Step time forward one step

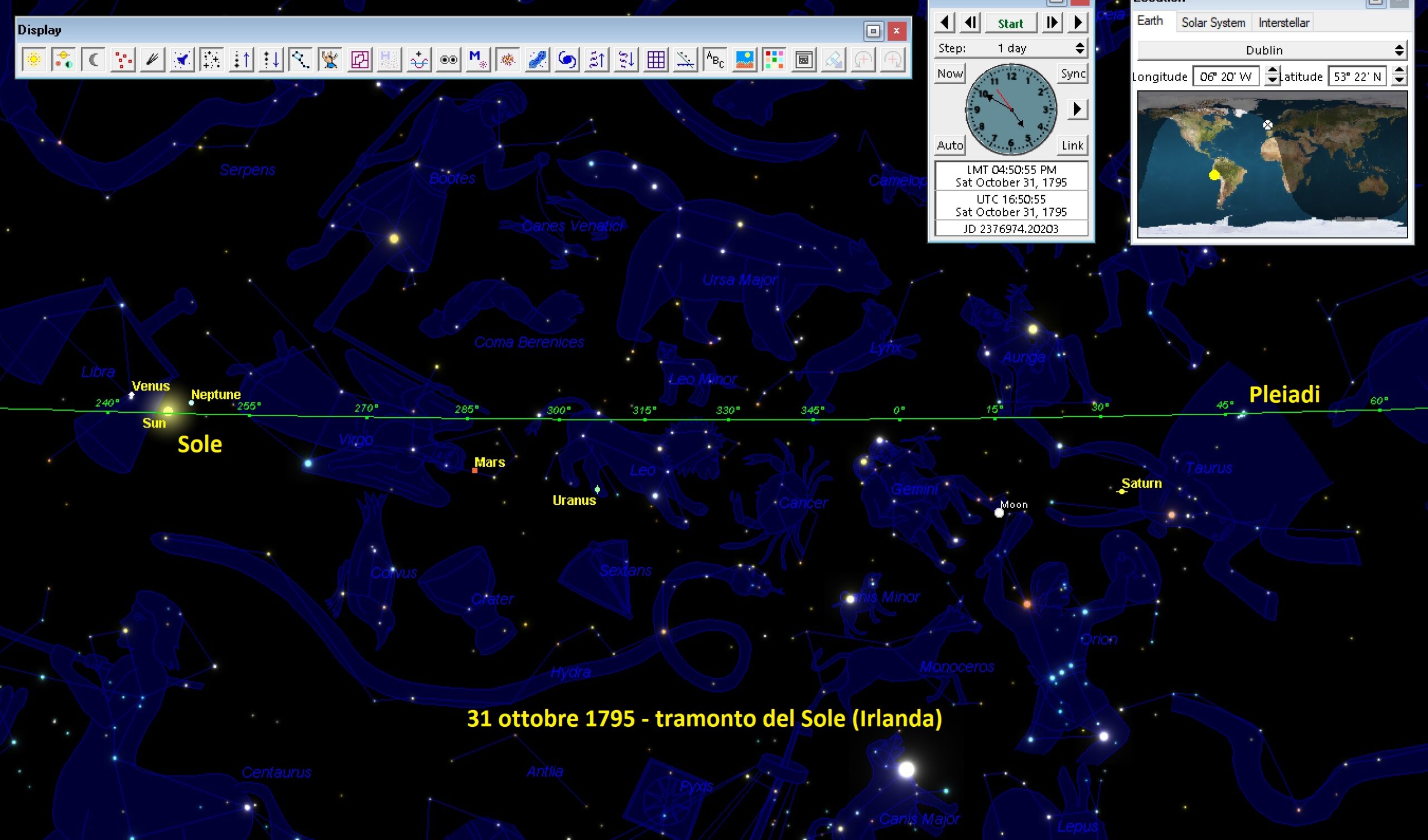1051,23
